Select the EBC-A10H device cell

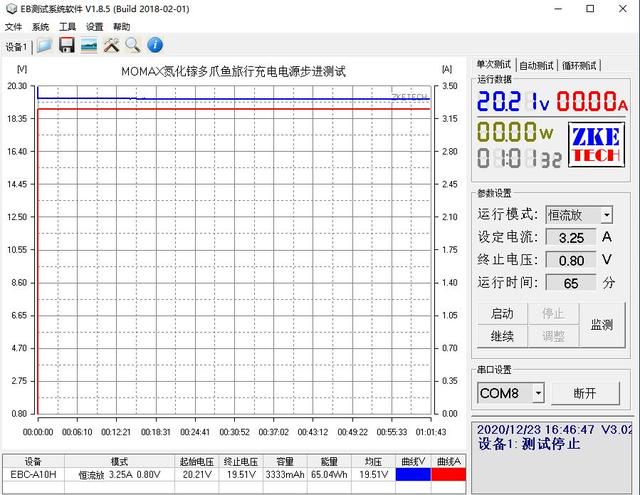[x=33, y=475]
